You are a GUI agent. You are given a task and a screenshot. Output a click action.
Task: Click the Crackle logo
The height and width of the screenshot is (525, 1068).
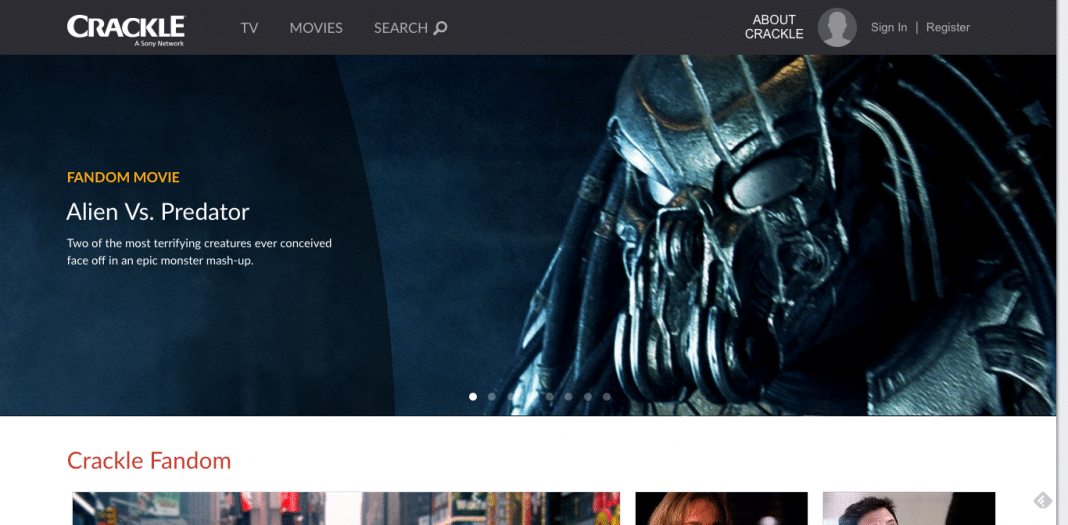coord(126,31)
